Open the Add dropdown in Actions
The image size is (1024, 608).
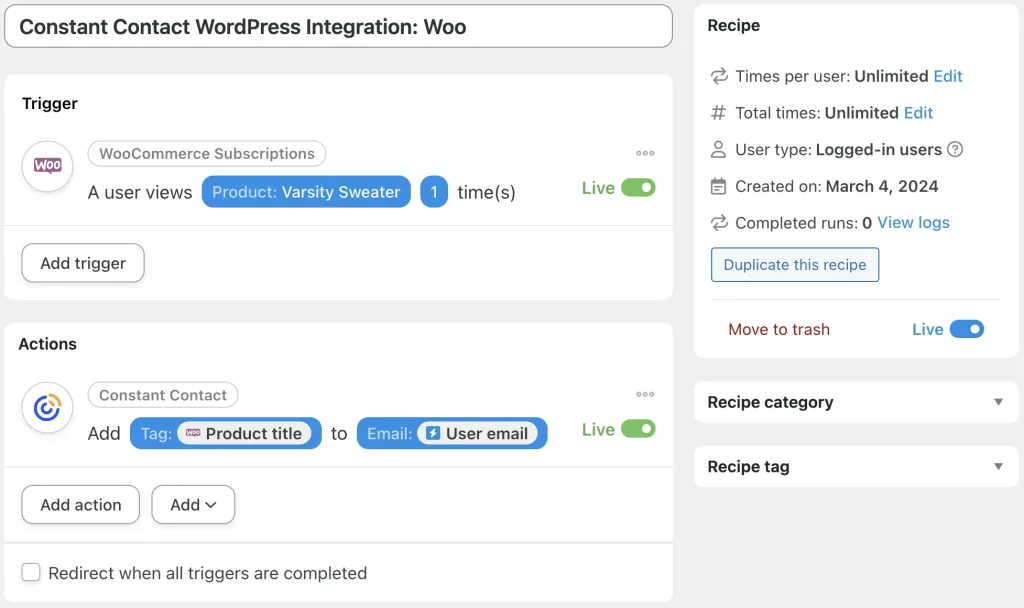tap(193, 505)
